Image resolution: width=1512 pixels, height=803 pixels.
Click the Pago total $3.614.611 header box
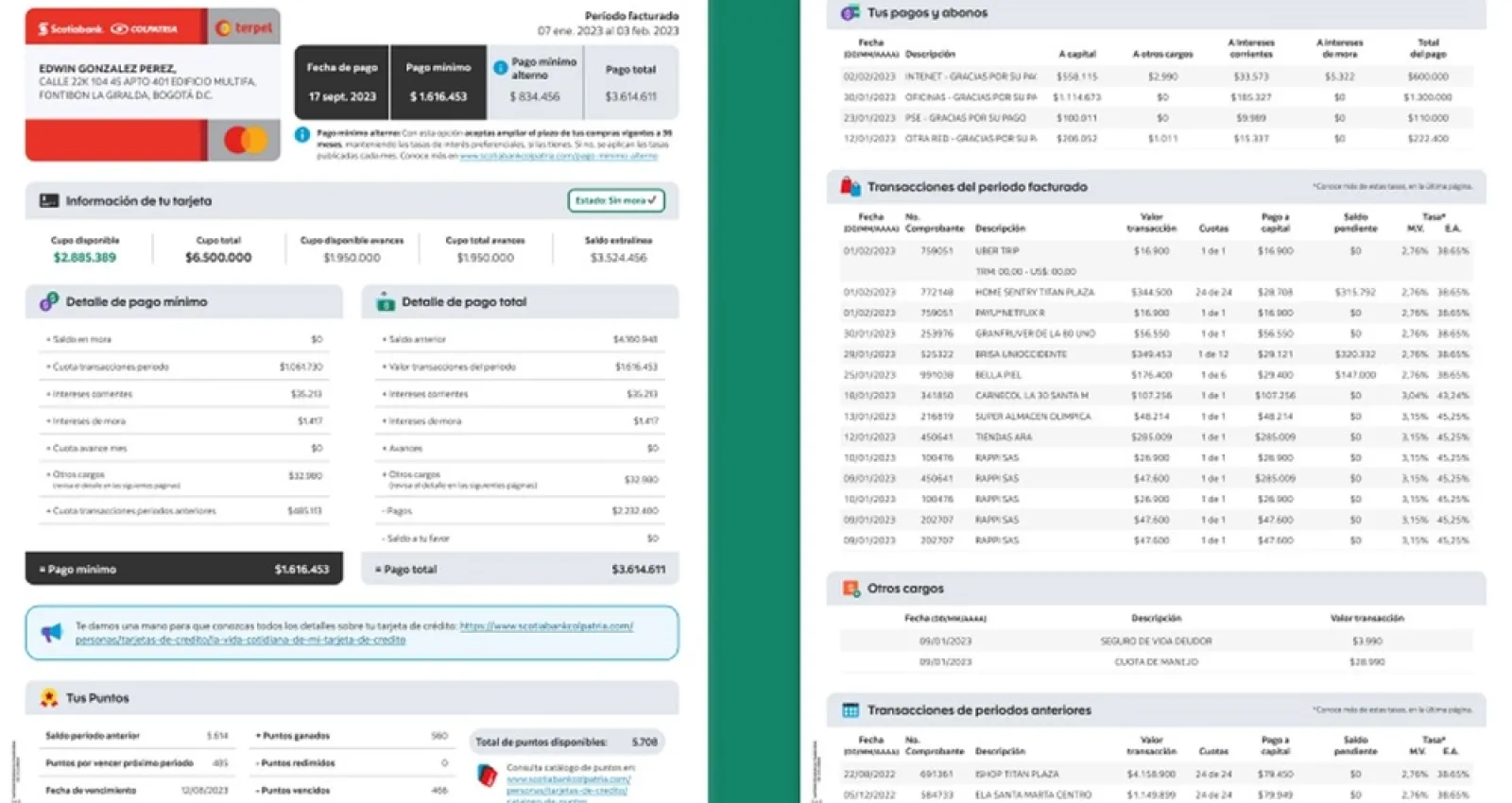pos(630,82)
